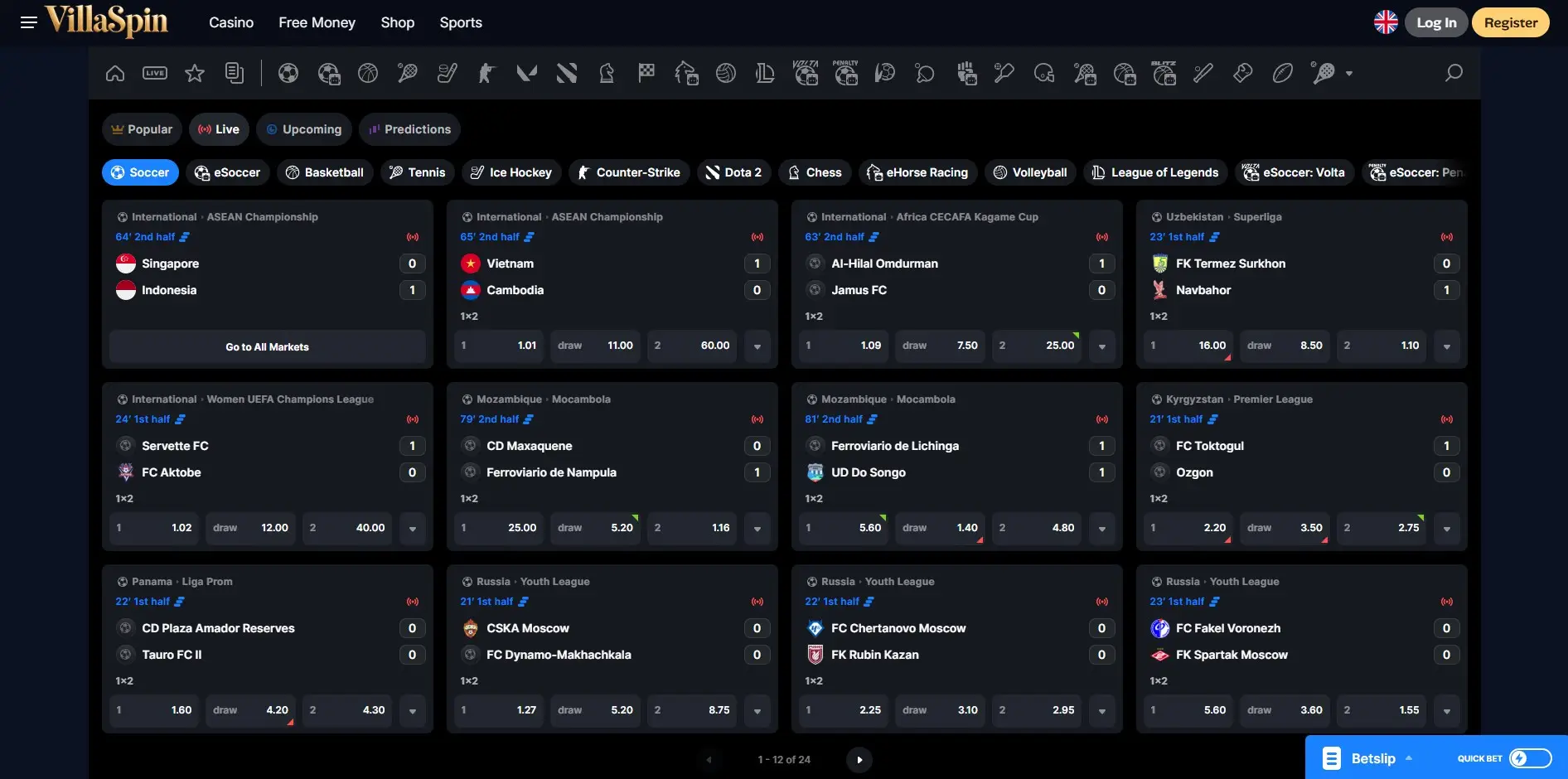Expand more sports arrow in icon bar

coord(1349,74)
